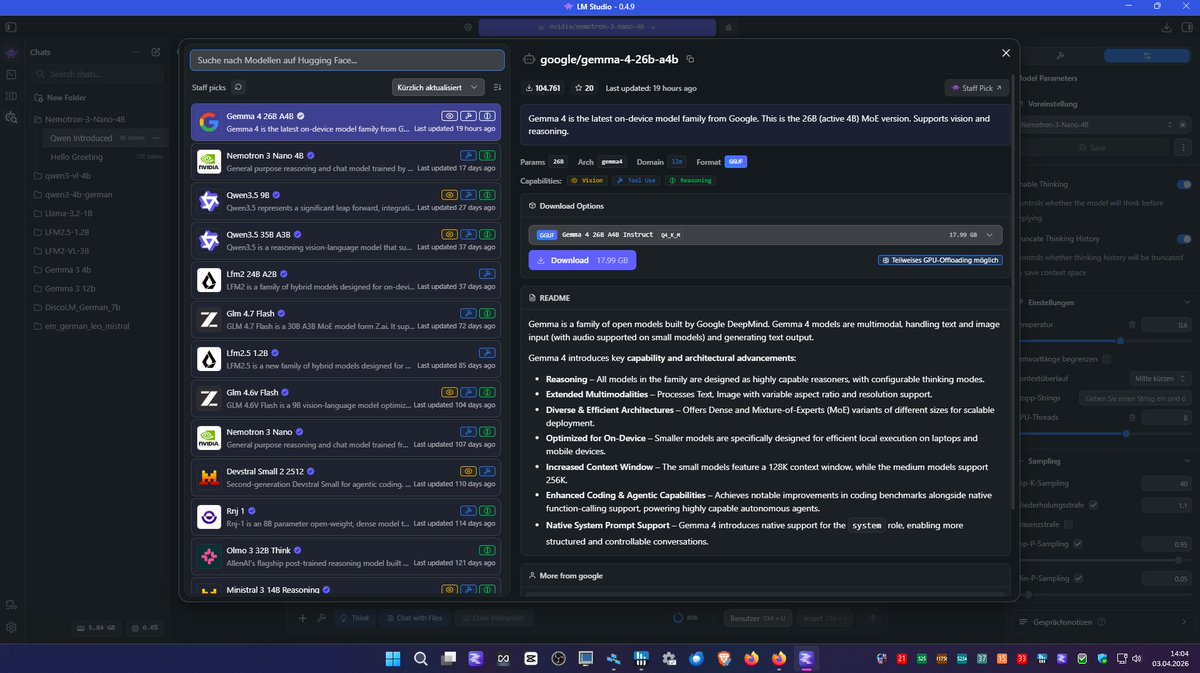Click the sort order icon beside Kürzlich aktualisiert
The height and width of the screenshot is (673, 1200).
tap(497, 88)
